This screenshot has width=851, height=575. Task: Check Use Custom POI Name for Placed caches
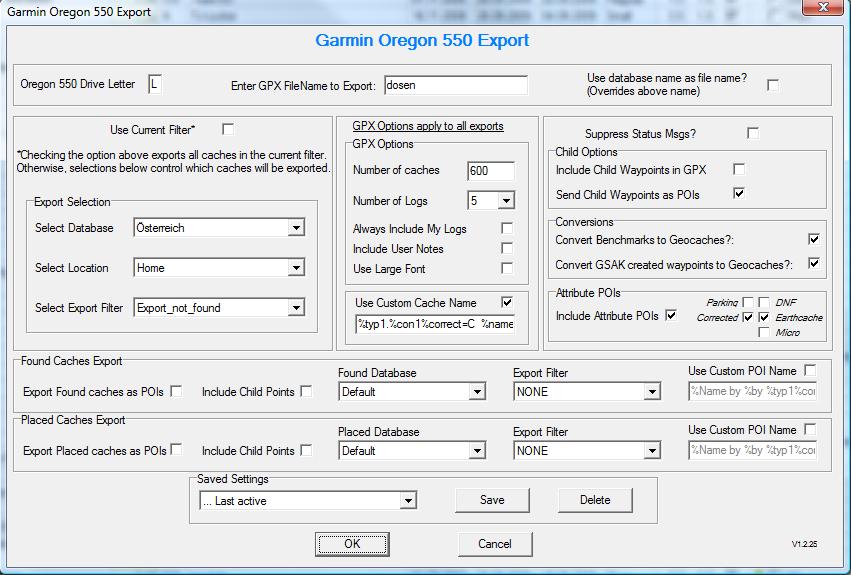810,429
